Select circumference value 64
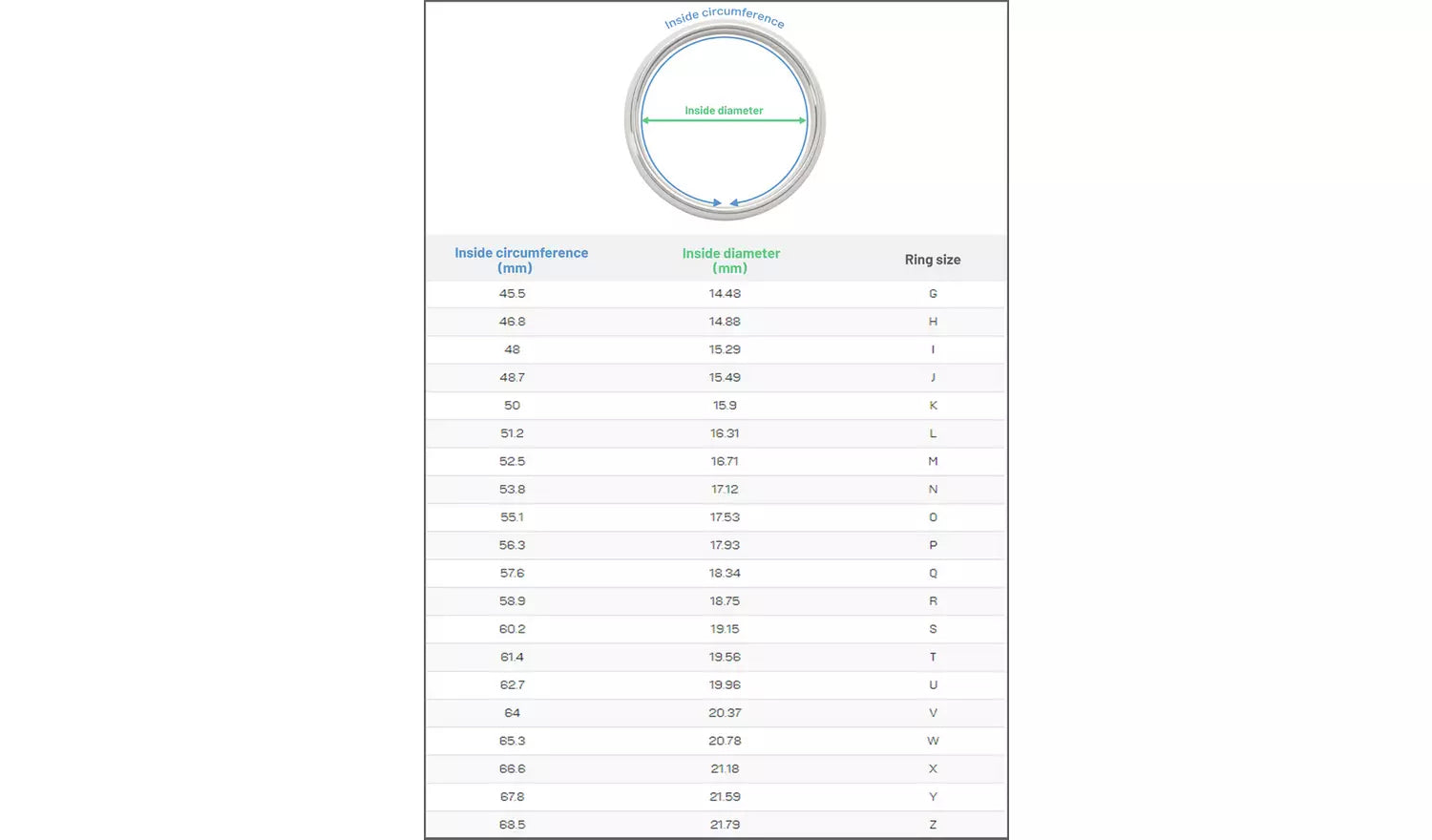Image resolution: width=1432 pixels, height=840 pixels. [512, 713]
